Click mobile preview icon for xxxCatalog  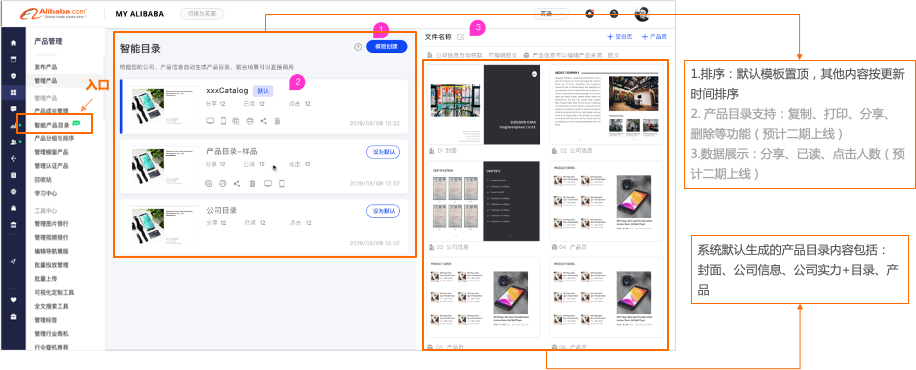[x=223, y=121]
